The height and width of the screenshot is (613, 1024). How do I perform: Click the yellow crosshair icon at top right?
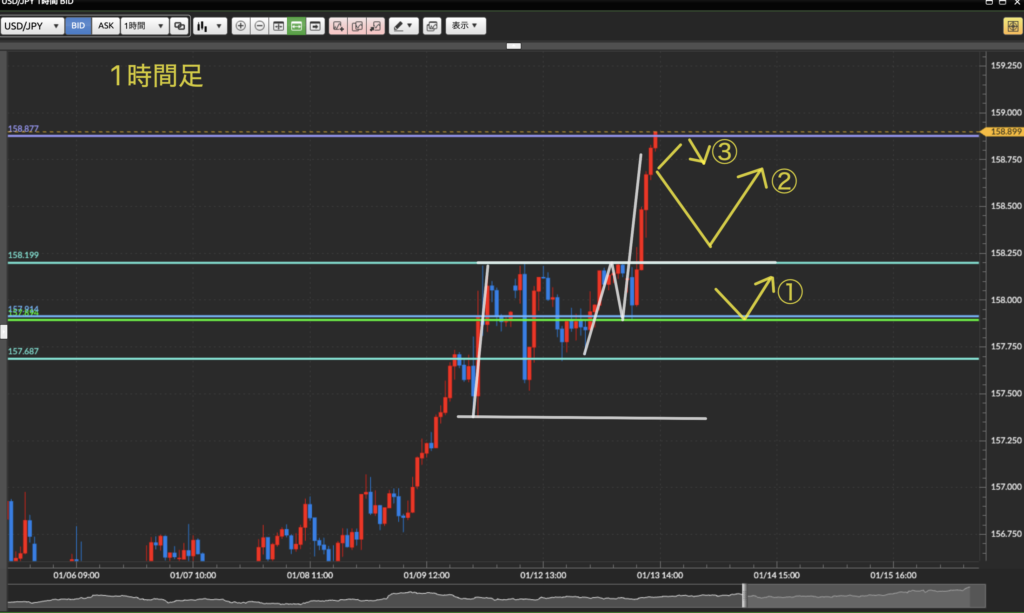click(x=1011, y=26)
